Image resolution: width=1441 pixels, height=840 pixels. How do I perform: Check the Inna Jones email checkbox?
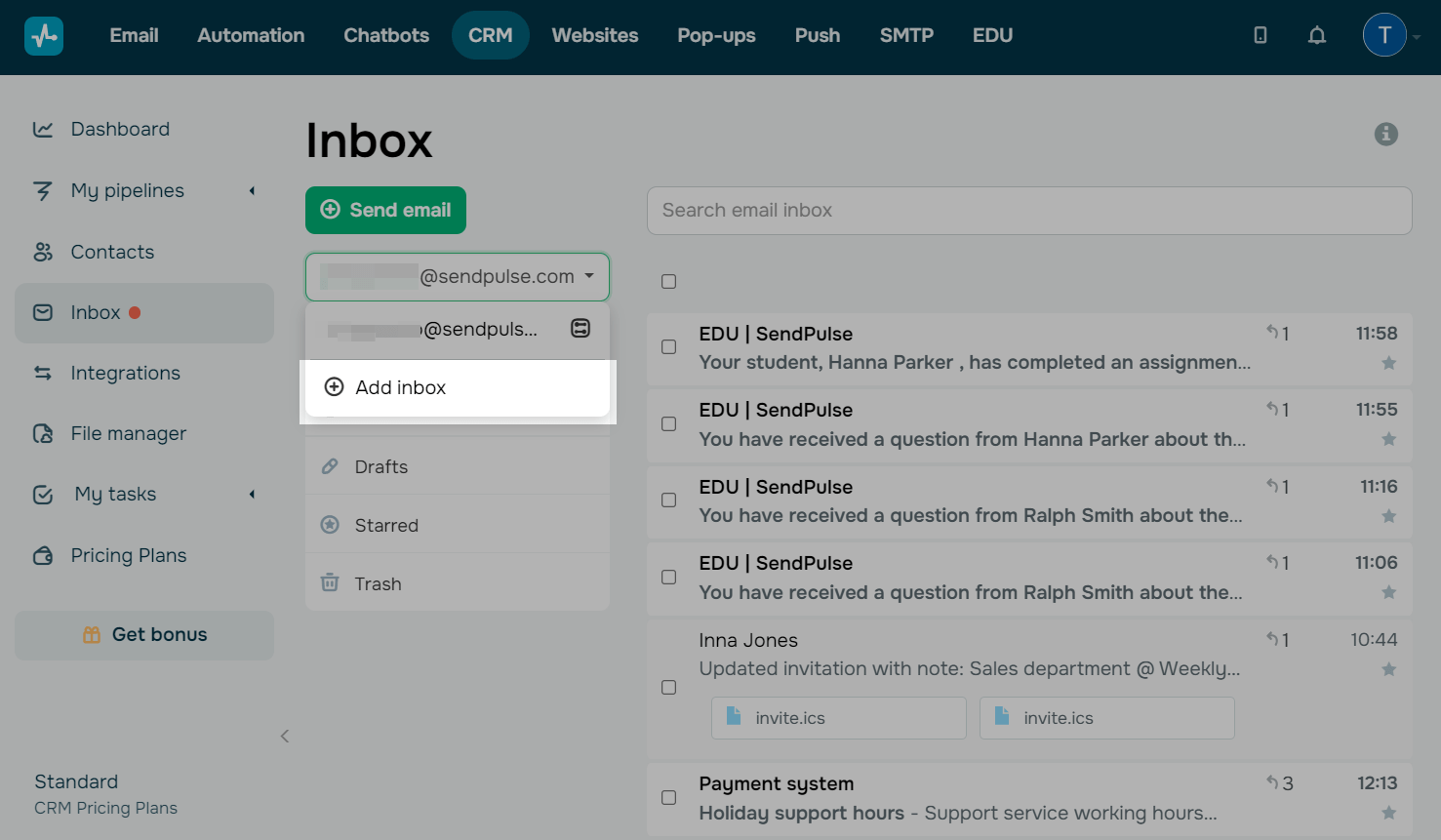(668, 687)
